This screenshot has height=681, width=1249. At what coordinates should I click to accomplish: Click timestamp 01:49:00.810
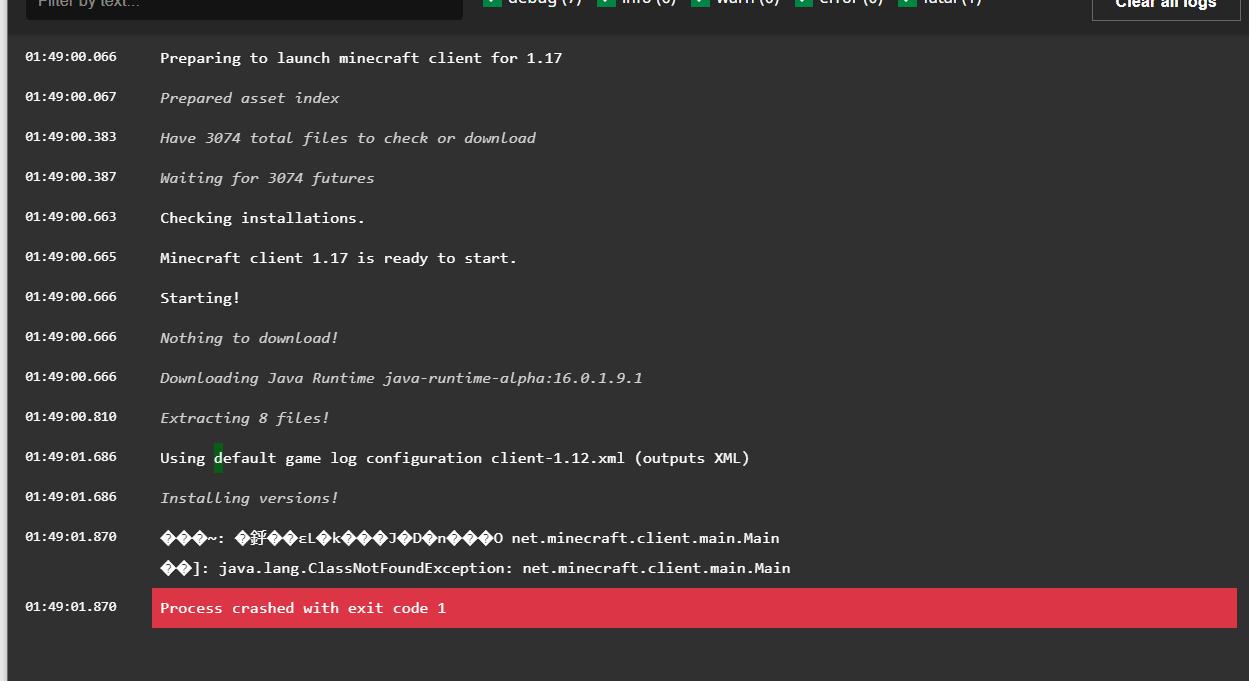pyautogui.click(x=71, y=417)
